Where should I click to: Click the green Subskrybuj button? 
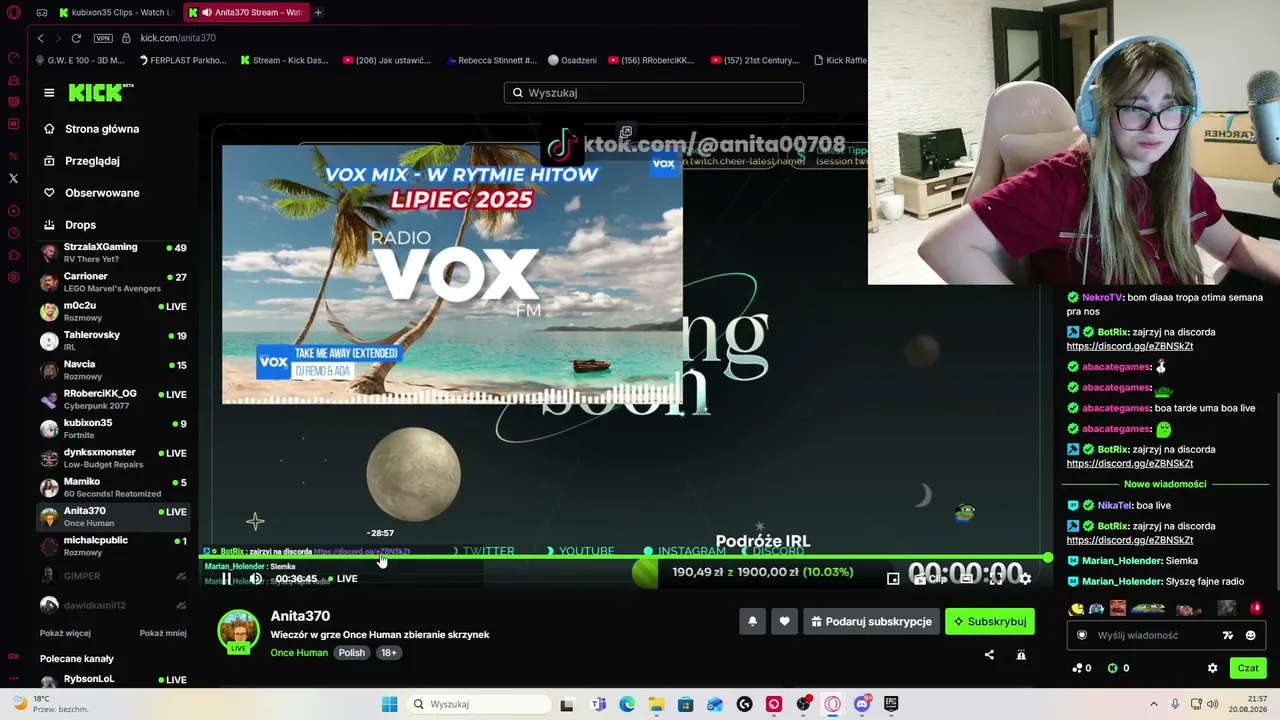pyautogui.click(x=990, y=622)
